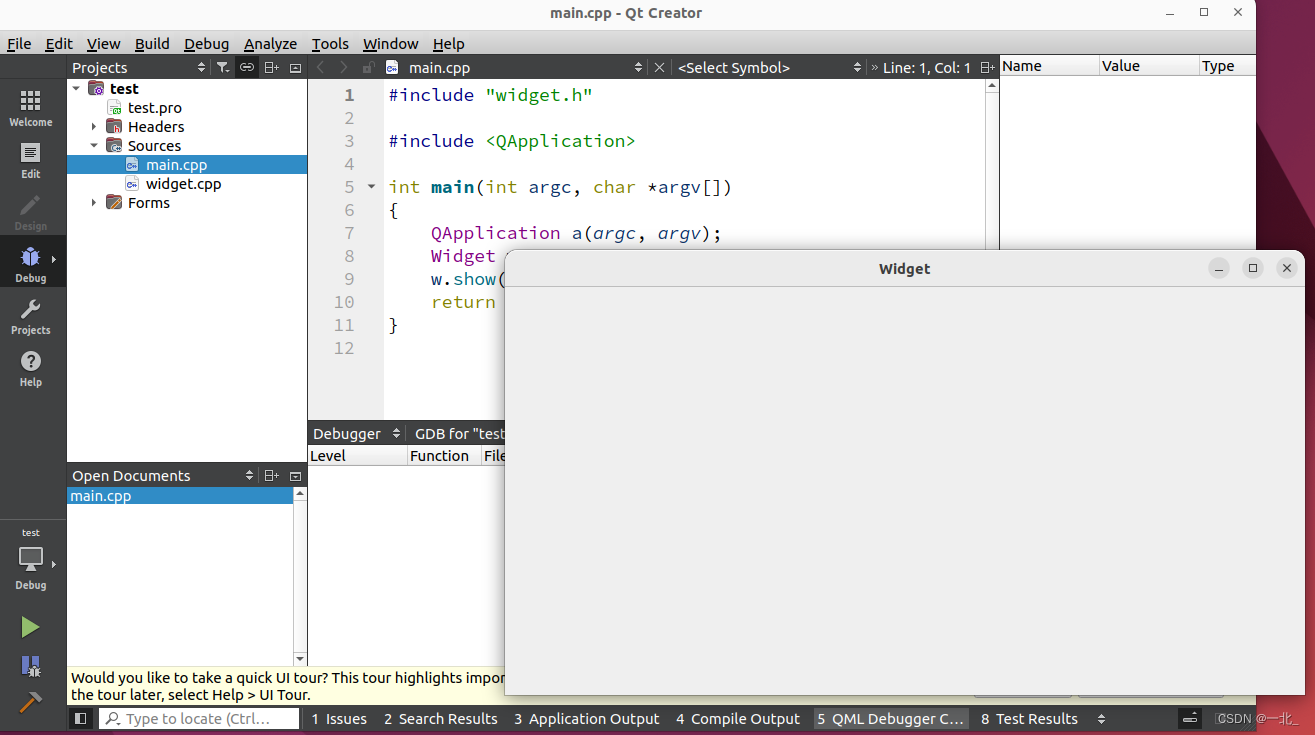Open Design mode in the sidebar
1315x735 pixels.
[30, 212]
